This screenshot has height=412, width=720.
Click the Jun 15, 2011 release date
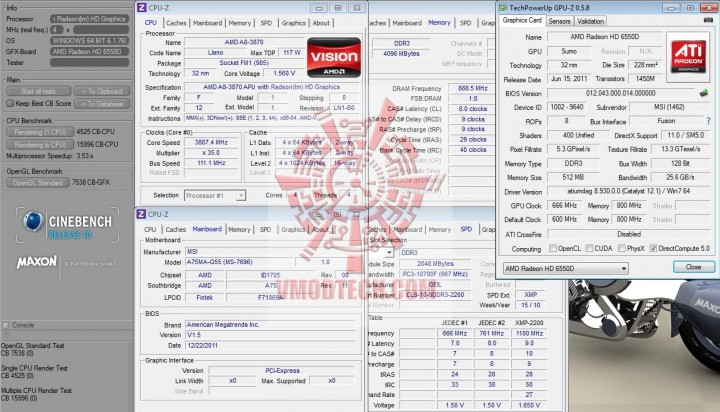coord(569,79)
